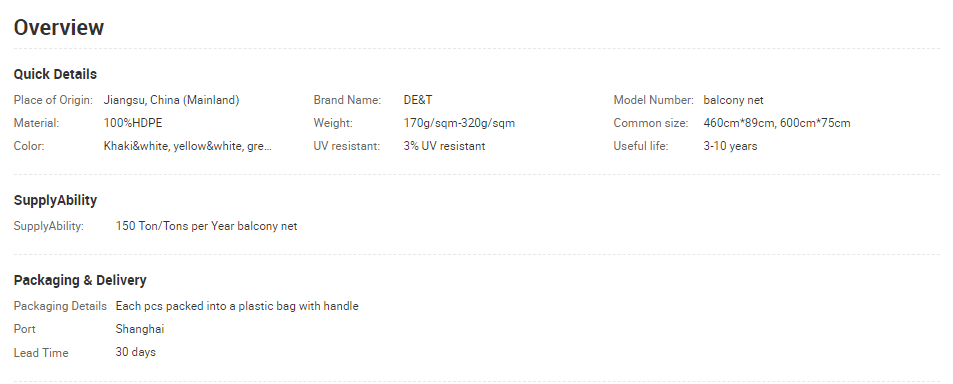Click the SupplyAbility section heading
The height and width of the screenshot is (384, 953).
click(x=55, y=201)
